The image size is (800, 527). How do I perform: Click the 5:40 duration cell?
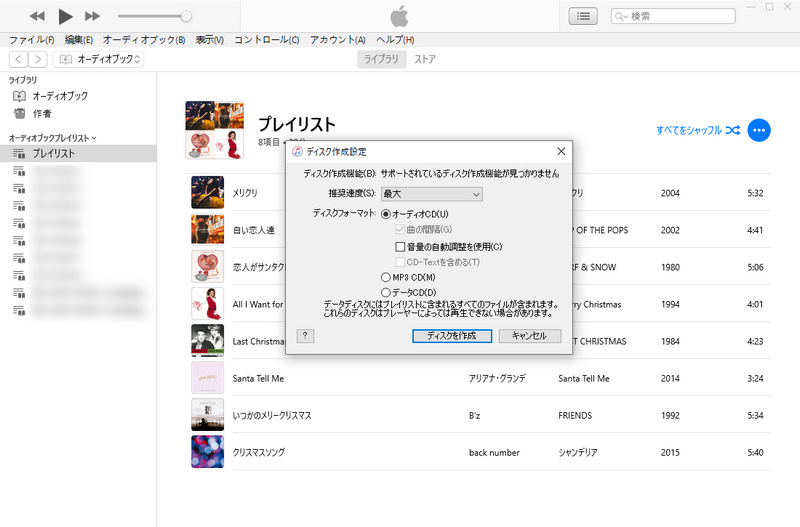click(756, 453)
